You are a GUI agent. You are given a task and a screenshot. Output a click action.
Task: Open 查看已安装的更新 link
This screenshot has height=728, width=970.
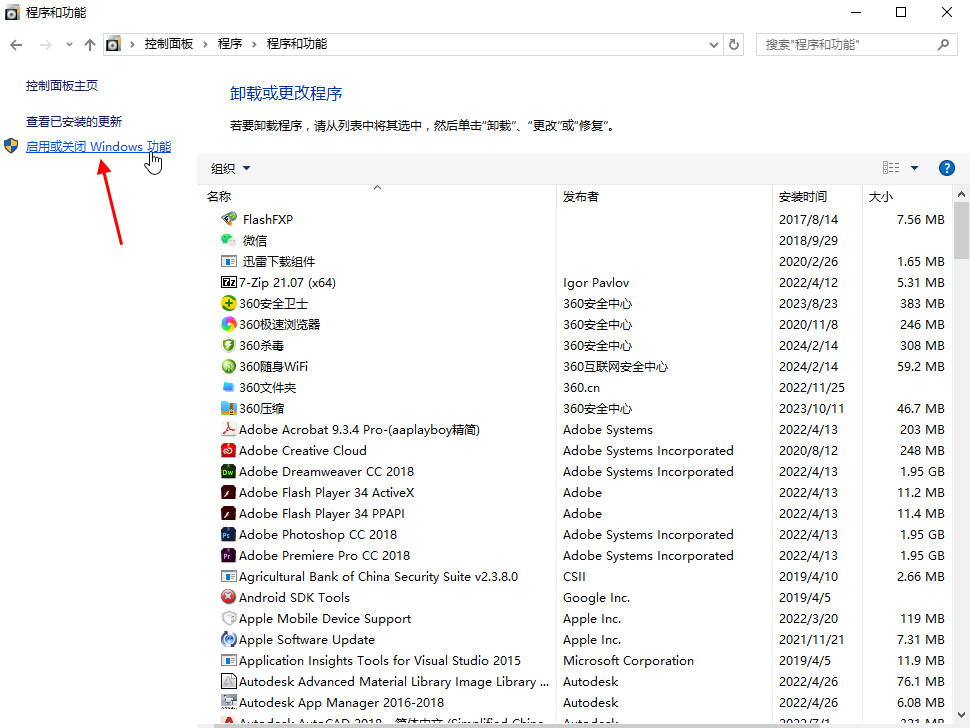(74, 122)
